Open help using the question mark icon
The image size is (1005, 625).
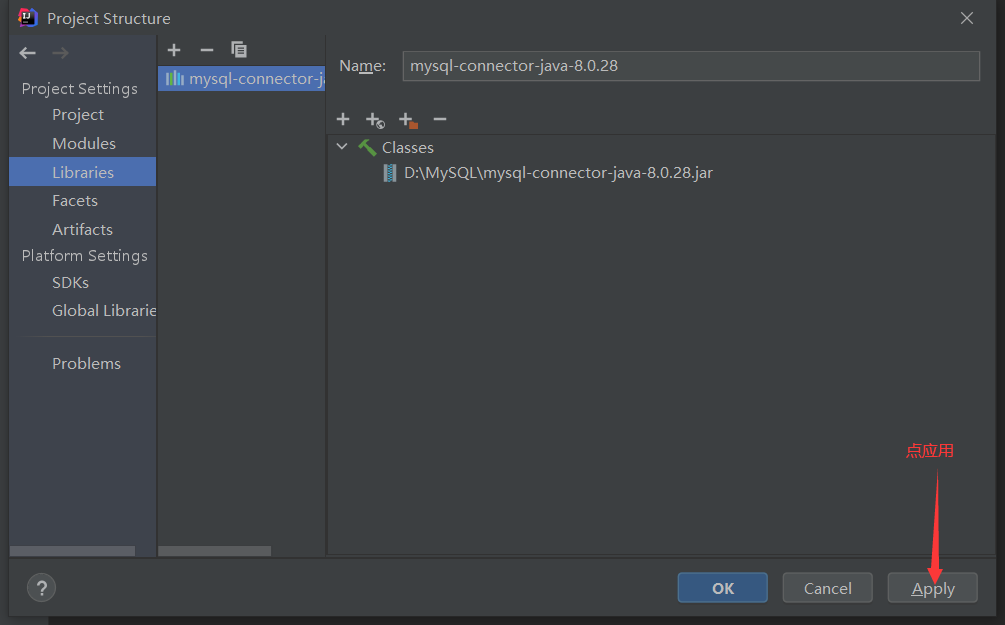[41, 588]
